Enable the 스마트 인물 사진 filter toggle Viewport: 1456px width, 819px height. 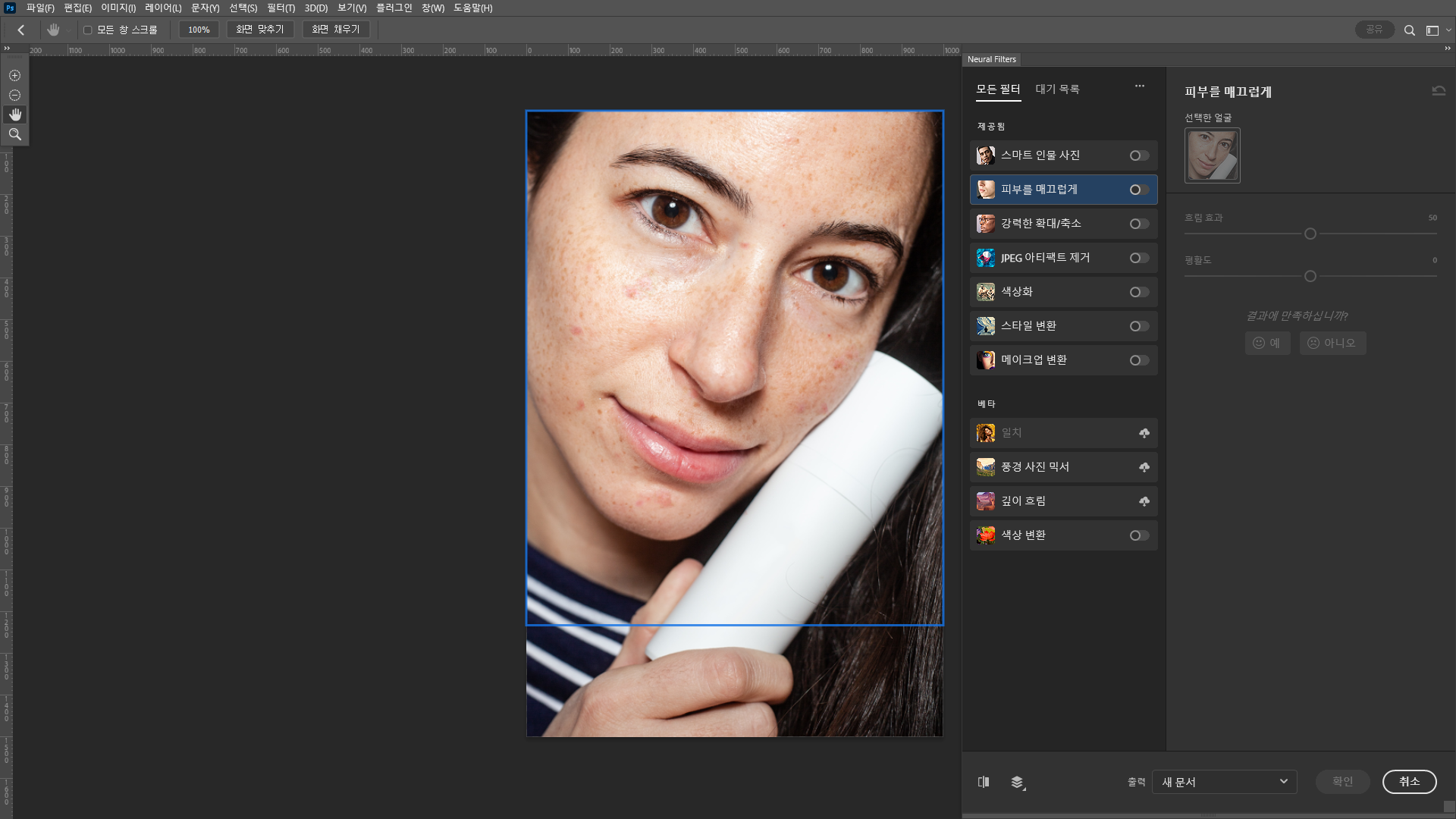[1139, 155]
